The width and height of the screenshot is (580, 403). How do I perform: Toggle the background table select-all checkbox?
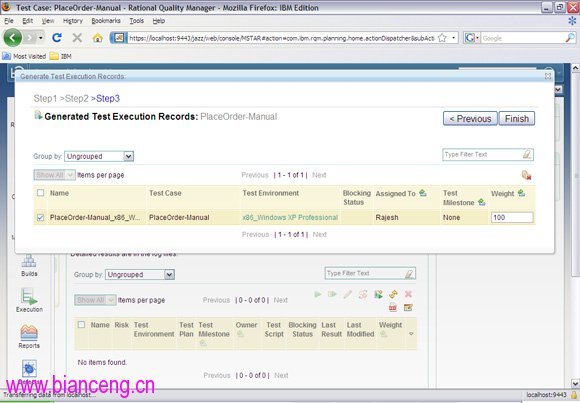pos(81,325)
